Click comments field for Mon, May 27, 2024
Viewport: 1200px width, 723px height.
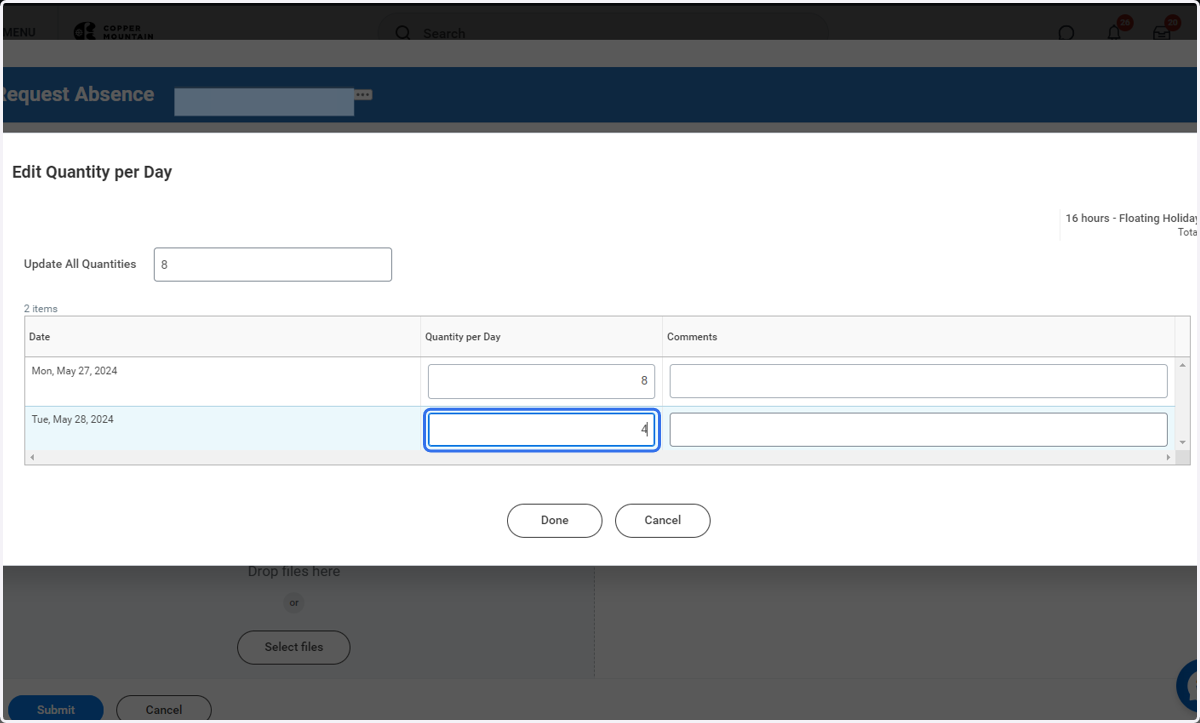click(918, 381)
